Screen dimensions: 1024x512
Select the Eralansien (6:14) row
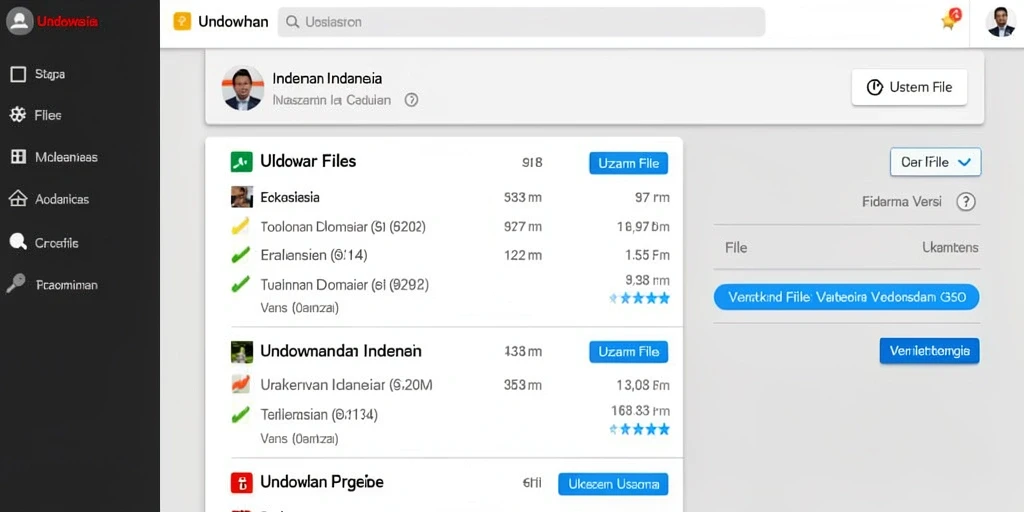[451, 255]
